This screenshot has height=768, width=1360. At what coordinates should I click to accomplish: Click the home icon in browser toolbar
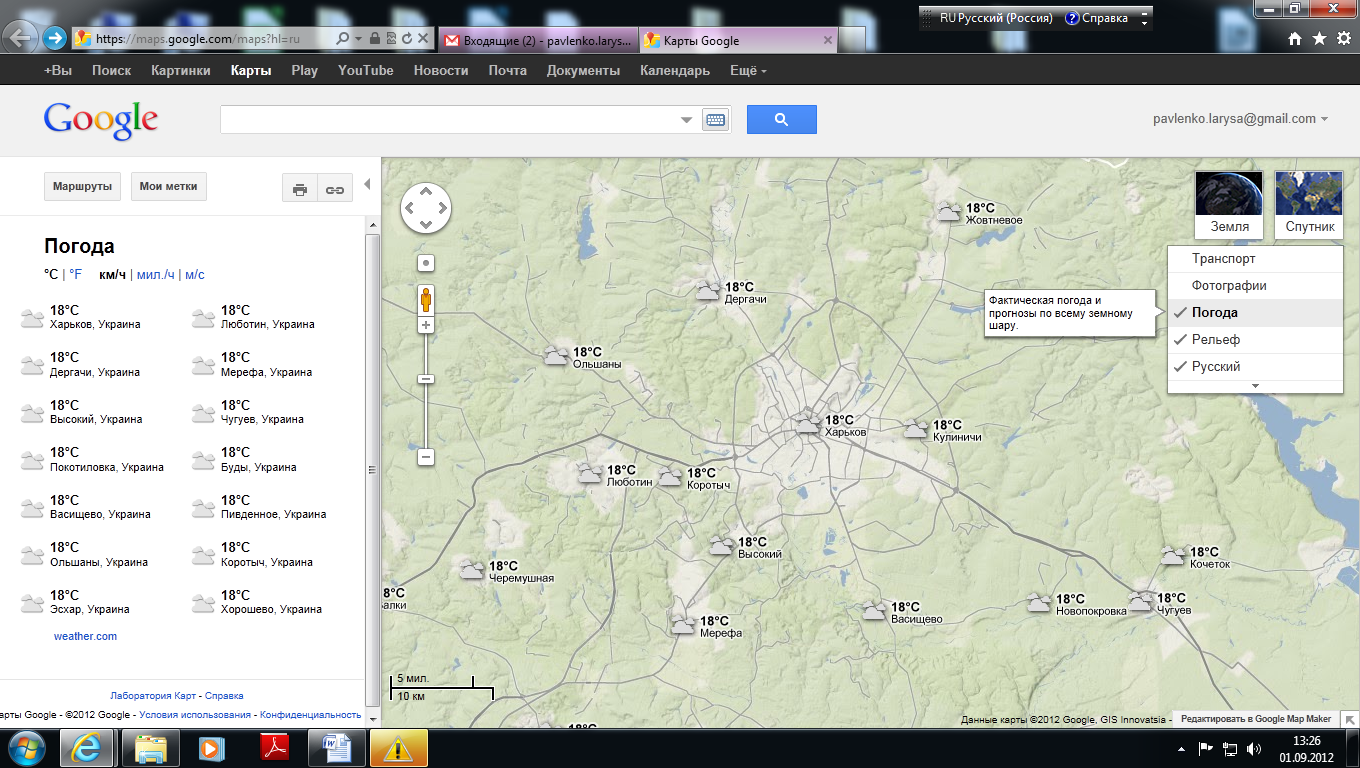1296,38
